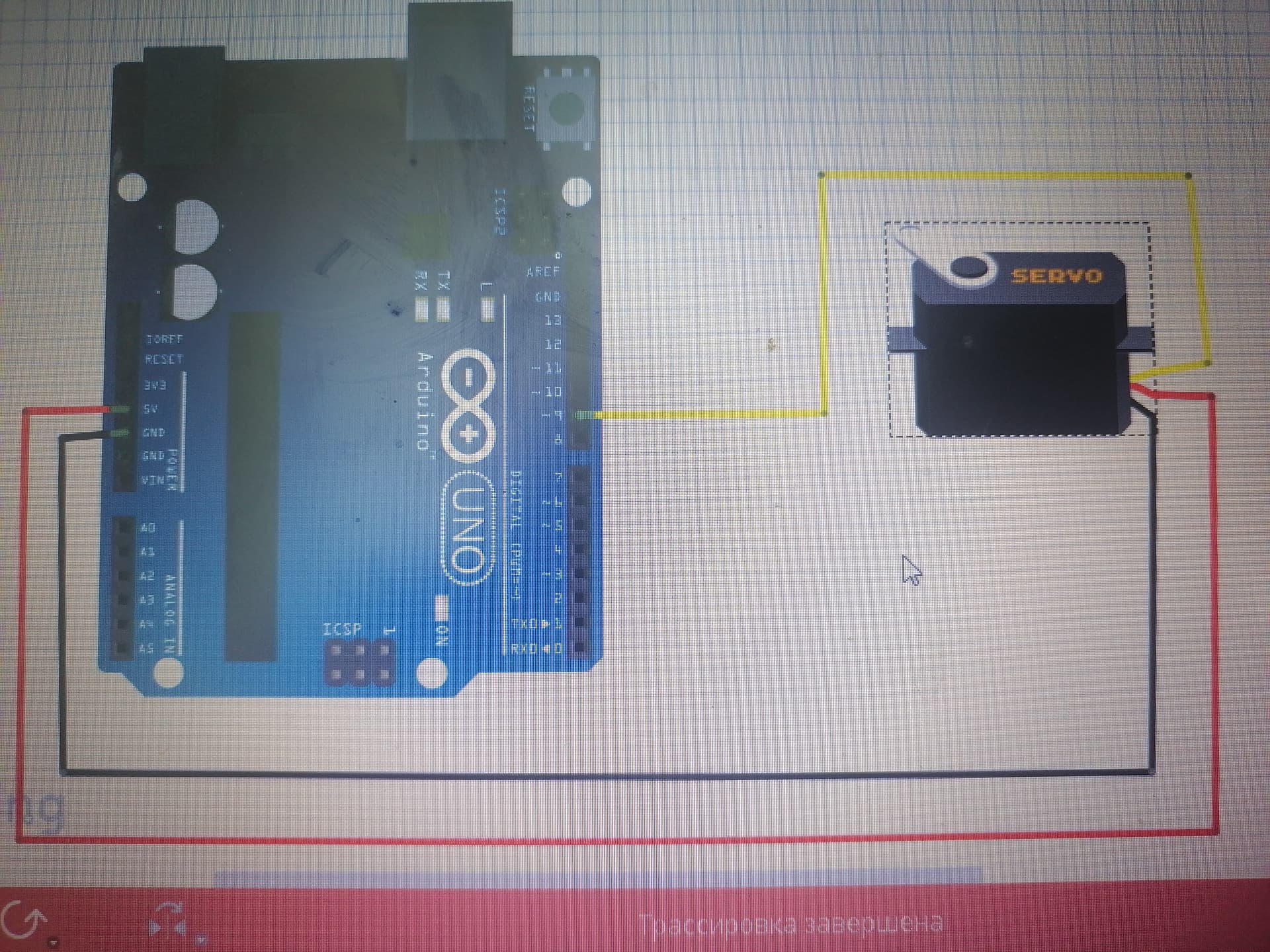Click the '5V' pin label on the Arduino
Viewport: 1270px width, 952px height.
click(x=151, y=409)
